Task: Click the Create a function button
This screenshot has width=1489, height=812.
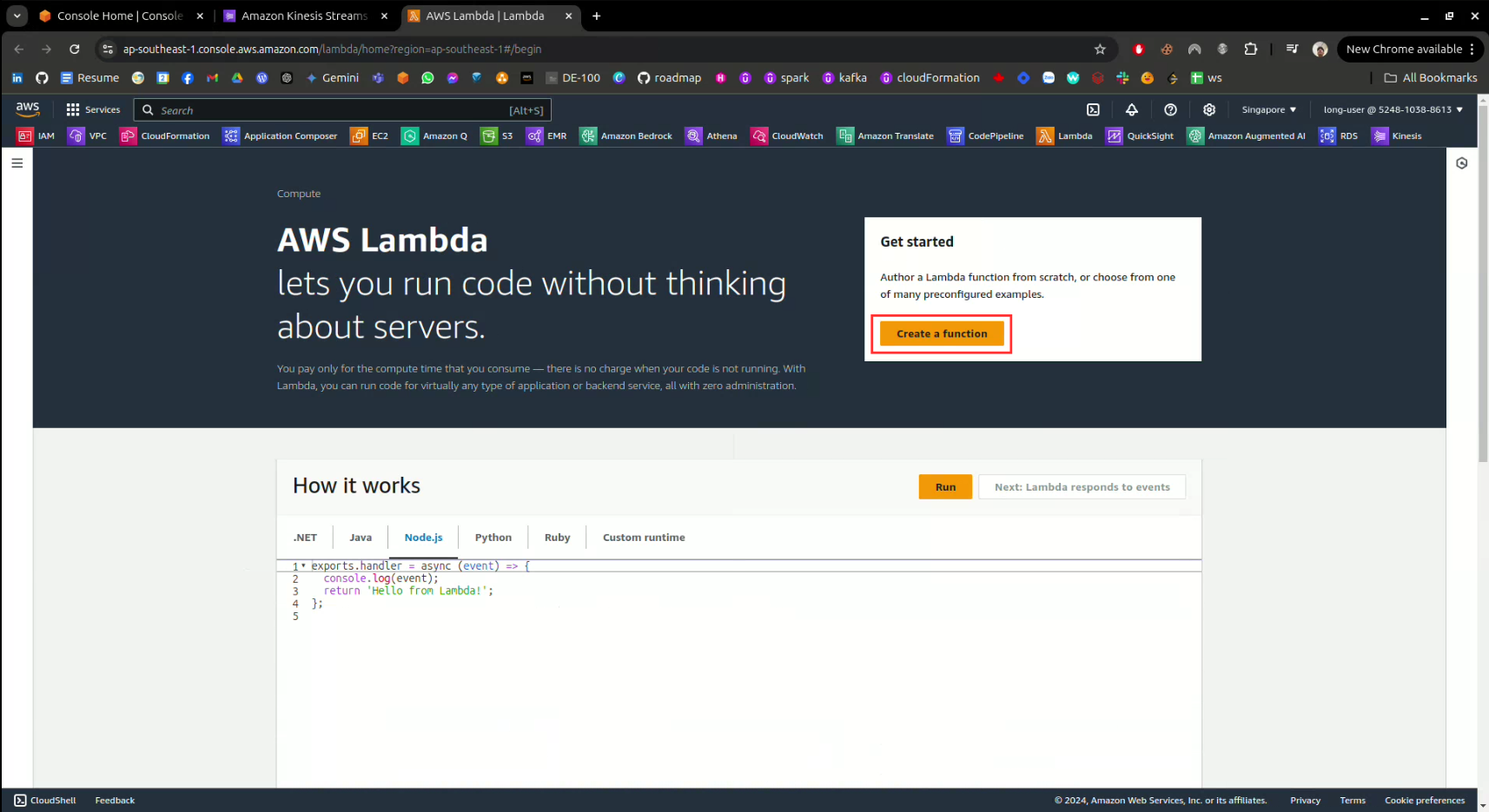Action: 942,333
